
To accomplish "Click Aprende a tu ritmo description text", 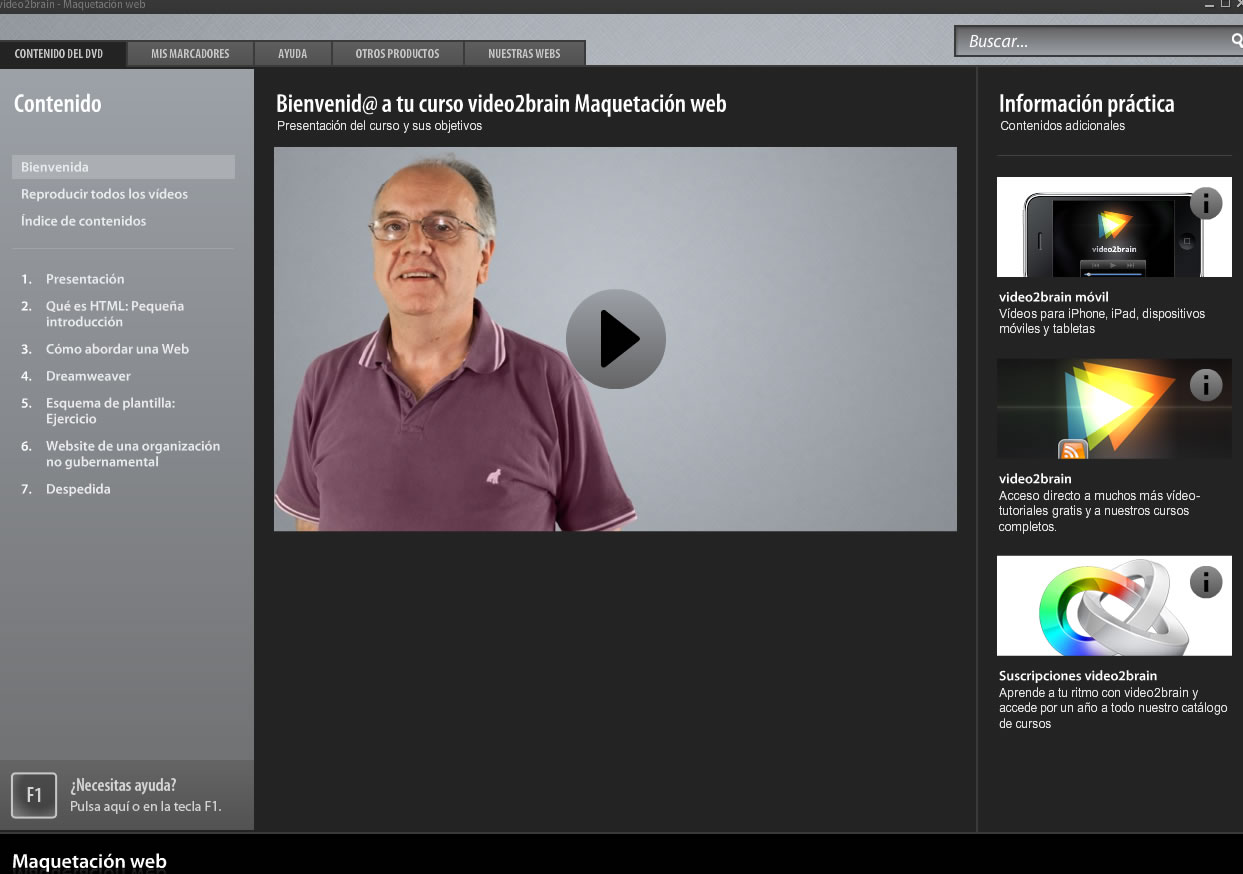I will pyautogui.click(x=1113, y=708).
